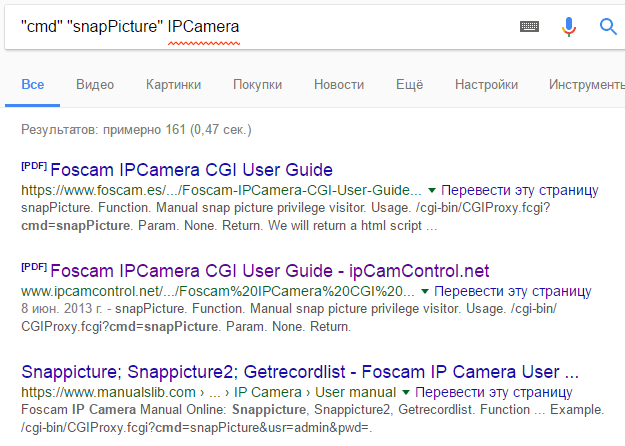Click the on-screen keyboard icon
Image resolution: width=625 pixels, height=446 pixels.
(x=529, y=27)
